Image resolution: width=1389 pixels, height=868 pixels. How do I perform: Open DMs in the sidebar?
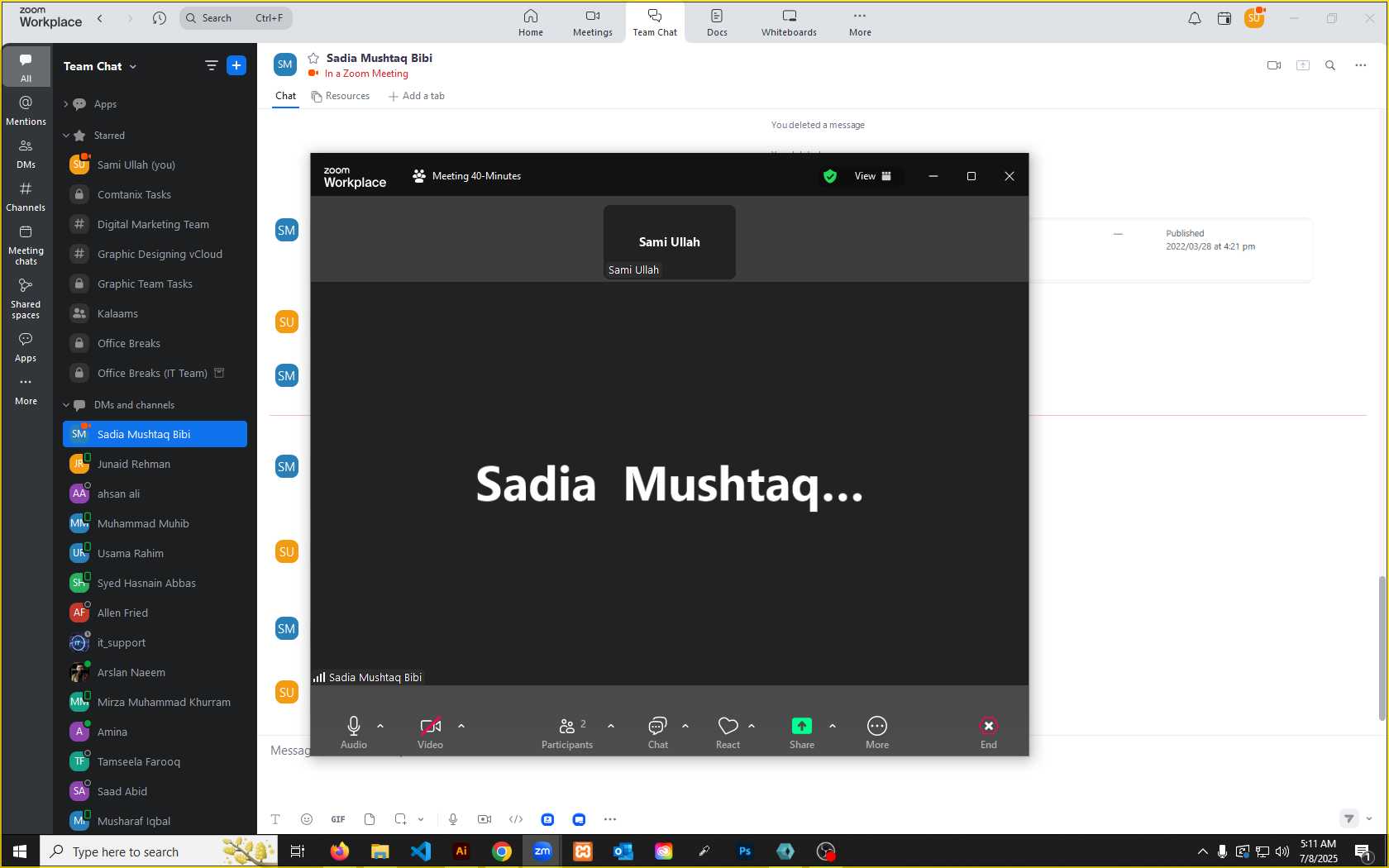coord(26,153)
